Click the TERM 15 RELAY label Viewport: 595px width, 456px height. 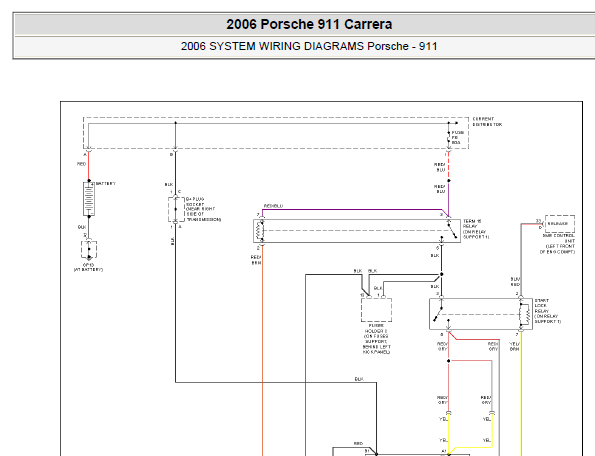[476, 229]
